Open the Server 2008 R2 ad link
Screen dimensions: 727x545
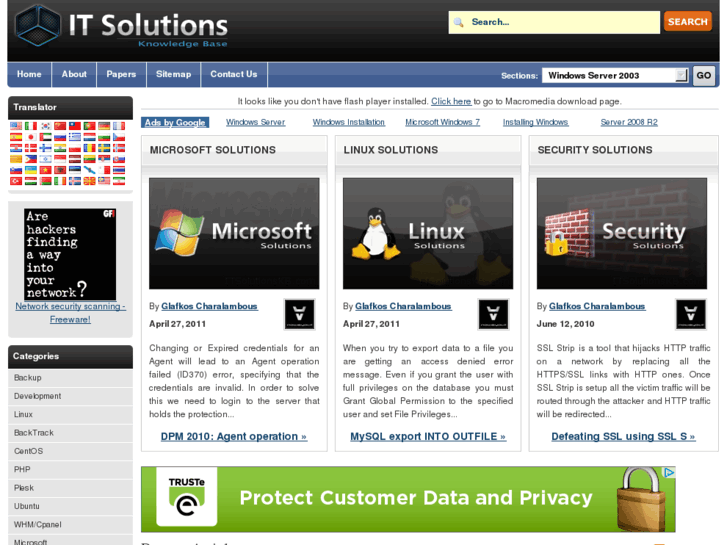point(629,122)
